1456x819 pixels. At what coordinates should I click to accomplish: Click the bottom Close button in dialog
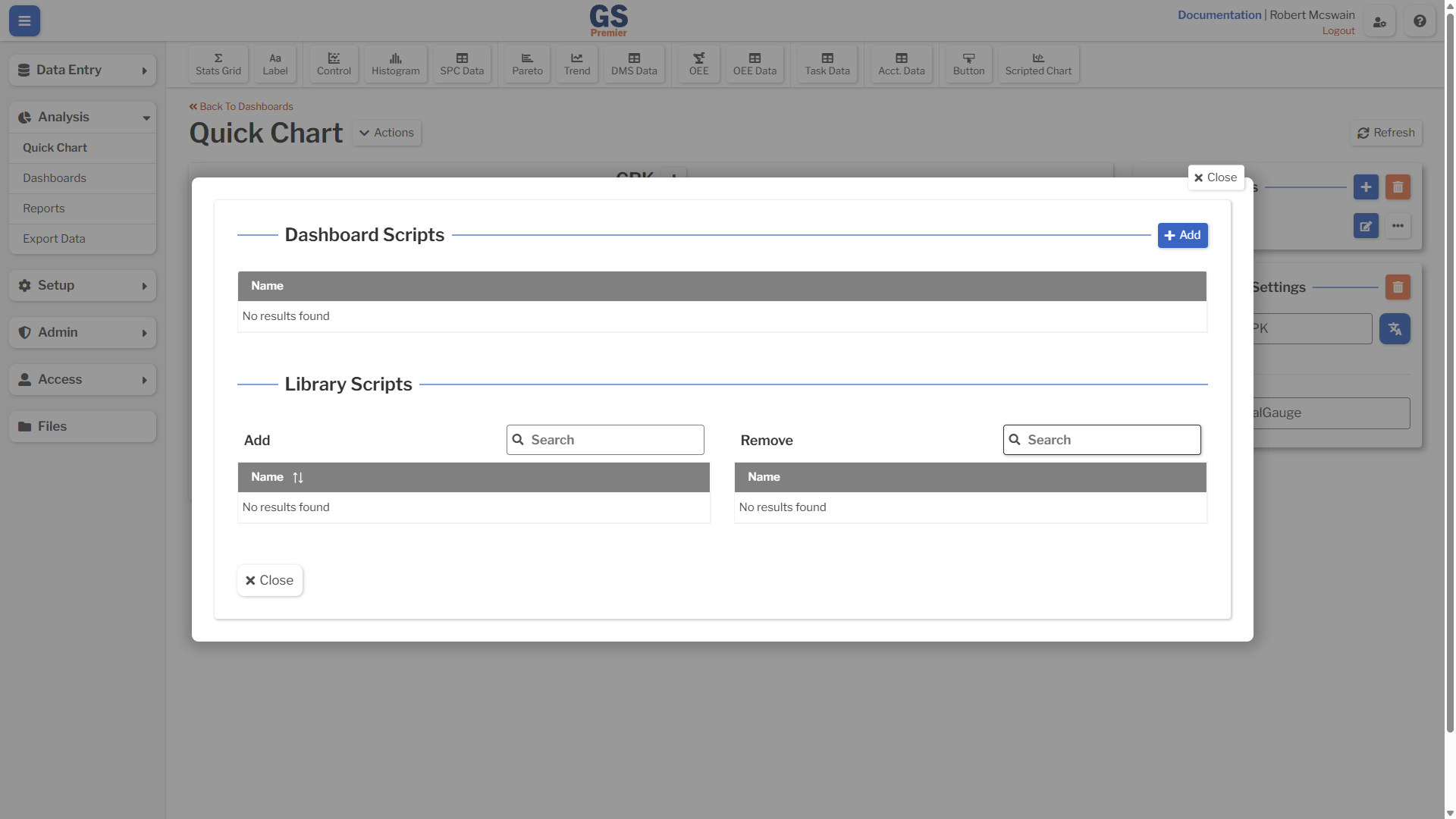pyautogui.click(x=269, y=580)
